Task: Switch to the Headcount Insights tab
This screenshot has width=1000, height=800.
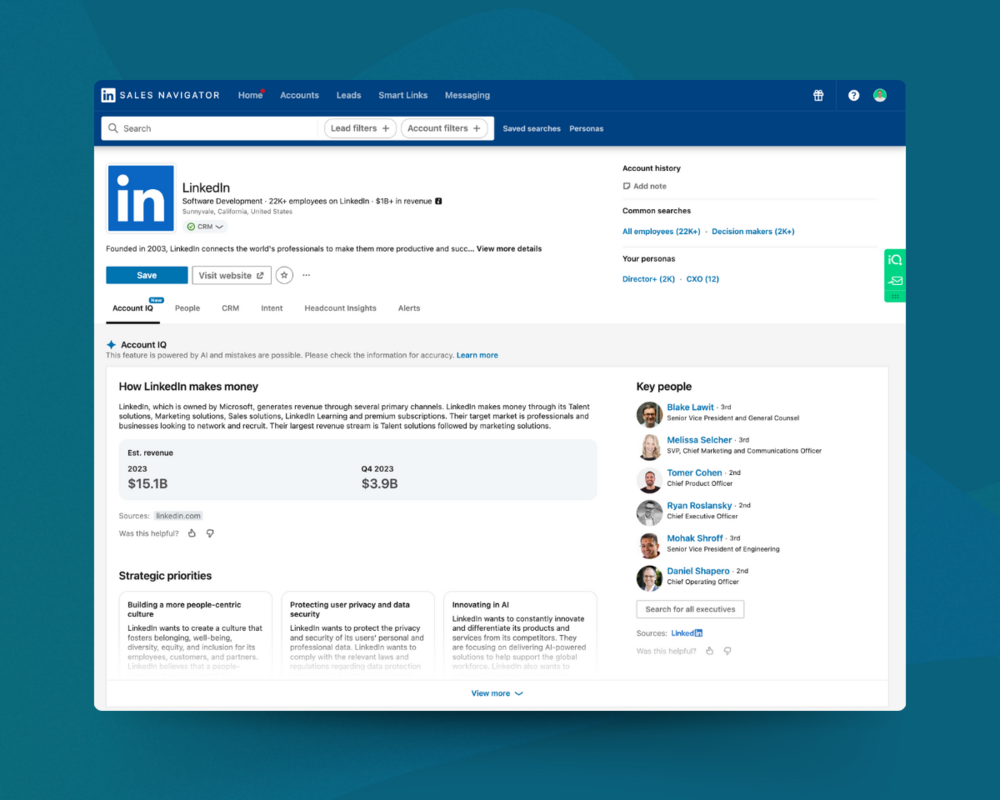Action: click(340, 308)
